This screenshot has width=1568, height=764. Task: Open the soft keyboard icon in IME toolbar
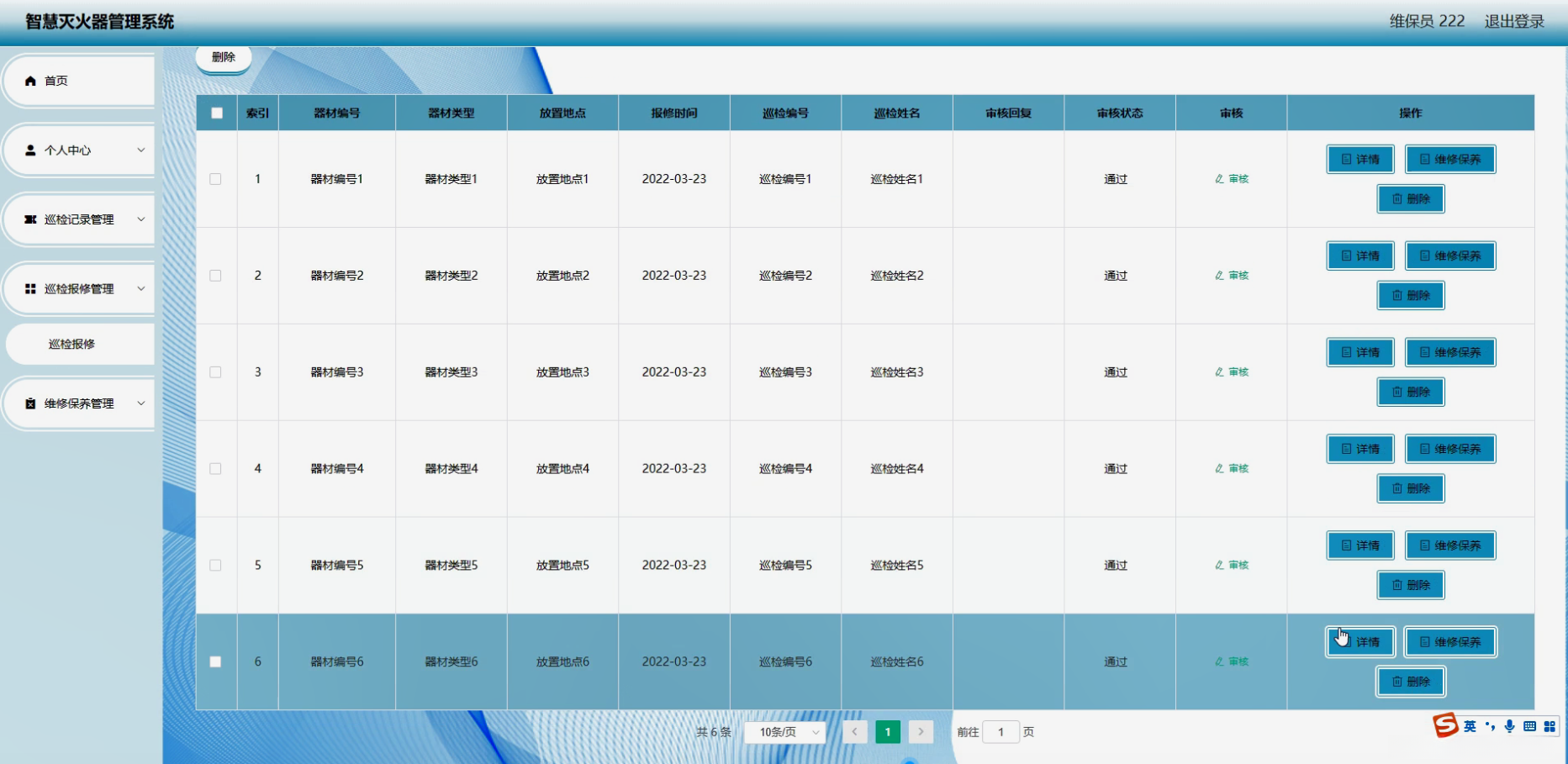click(x=1529, y=726)
